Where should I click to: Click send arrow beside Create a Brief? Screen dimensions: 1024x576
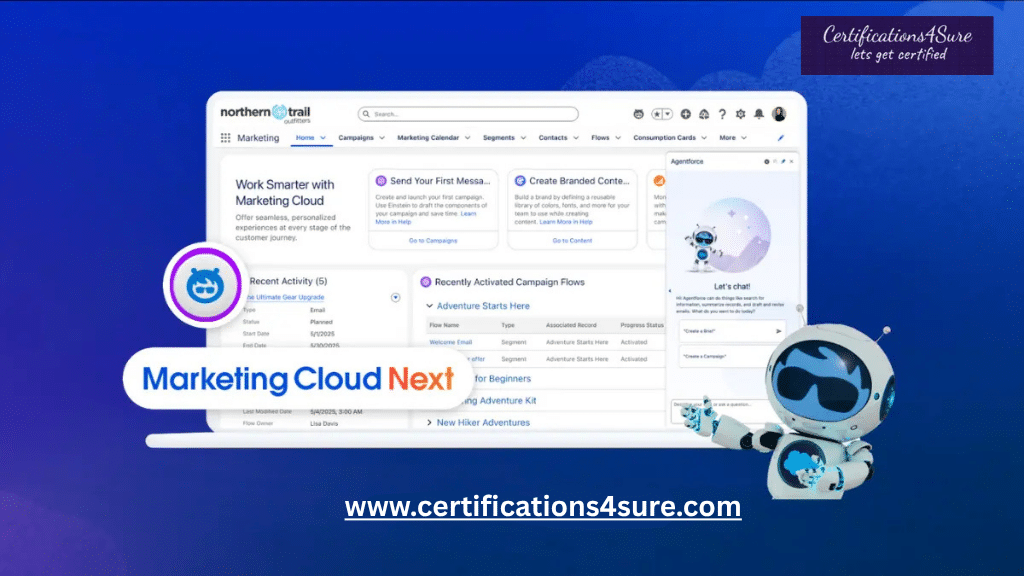pyautogui.click(x=778, y=331)
